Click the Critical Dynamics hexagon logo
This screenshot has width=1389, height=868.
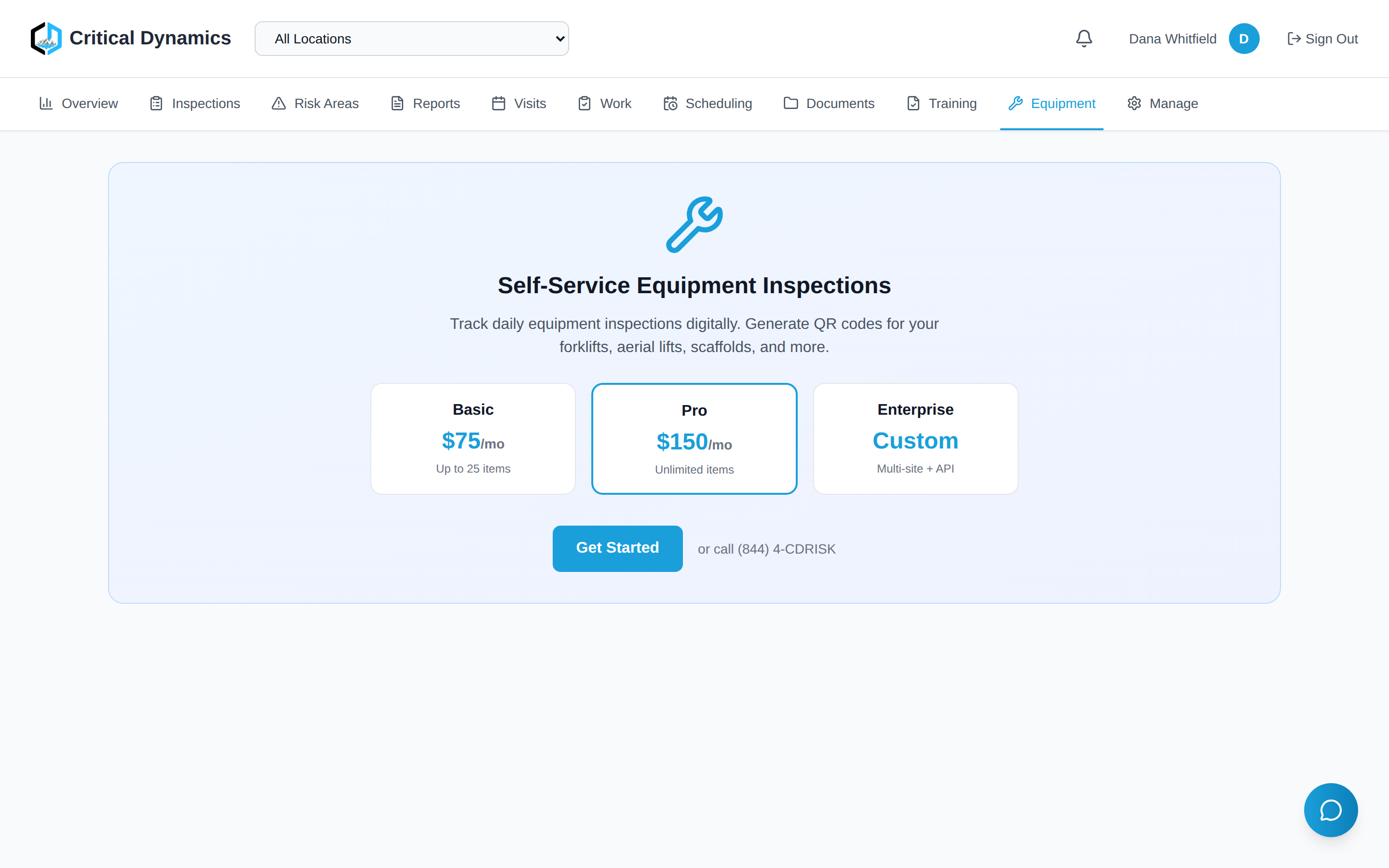click(x=46, y=39)
